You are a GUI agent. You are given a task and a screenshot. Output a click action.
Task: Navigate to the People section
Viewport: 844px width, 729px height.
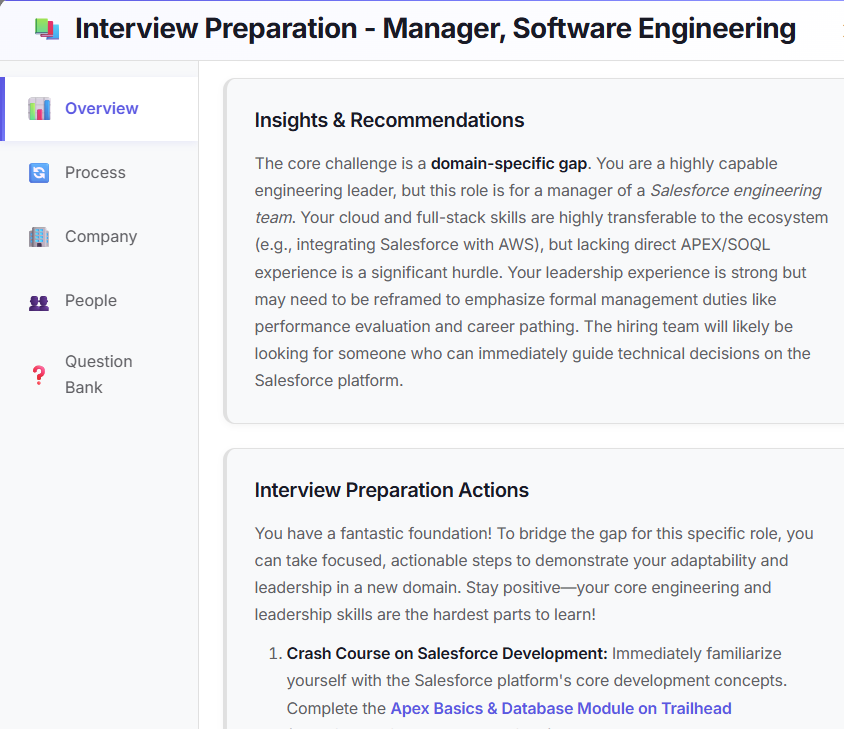[x=90, y=300]
